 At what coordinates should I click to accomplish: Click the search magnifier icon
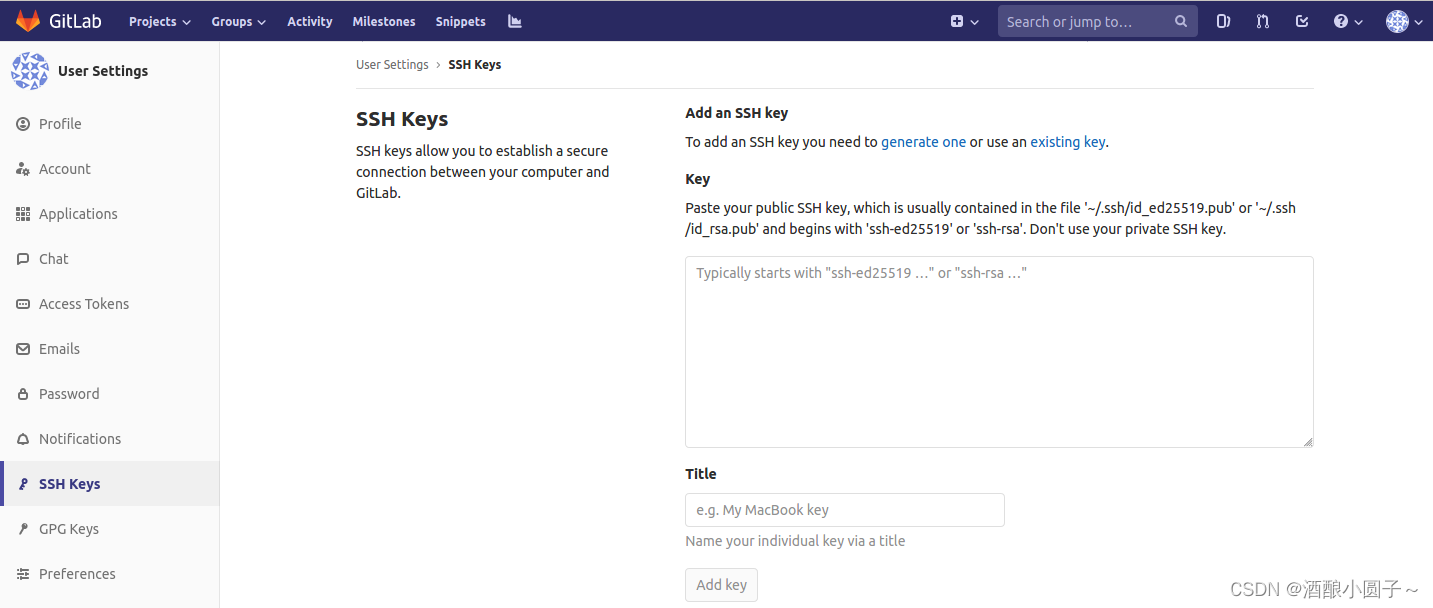tap(1181, 21)
